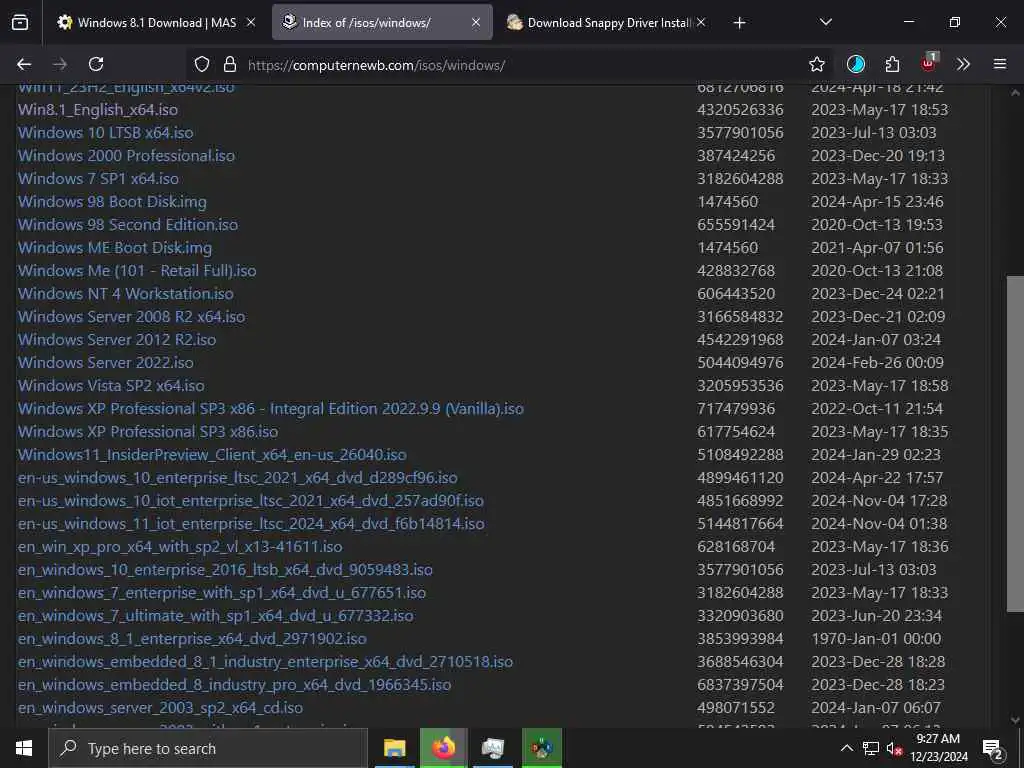Image resolution: width=1024 pixels, height=768 pixels.
Task: Open the uBlock Origin shield icon
Action: click(x=929, y=63)
